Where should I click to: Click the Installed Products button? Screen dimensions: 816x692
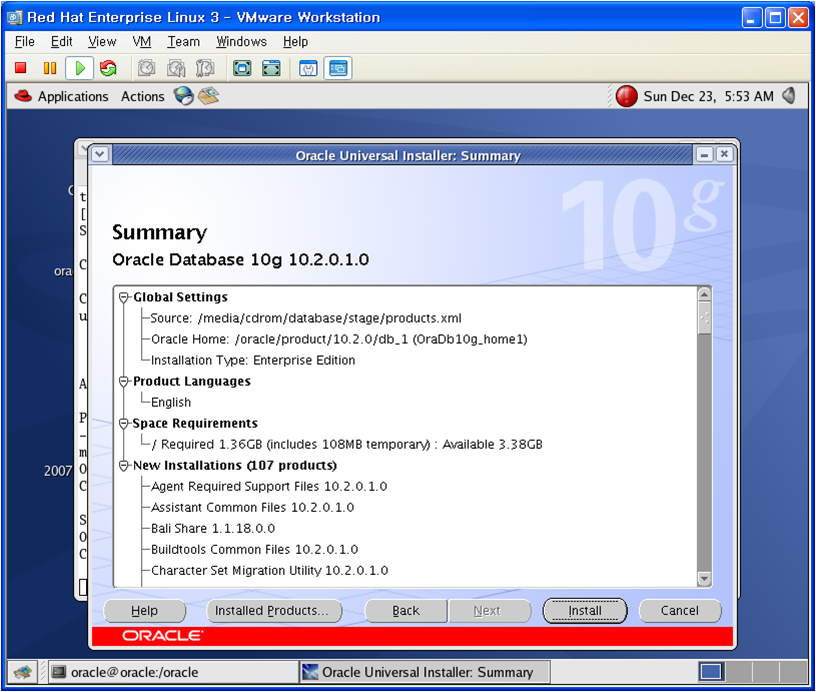click(x=274, y=611)
